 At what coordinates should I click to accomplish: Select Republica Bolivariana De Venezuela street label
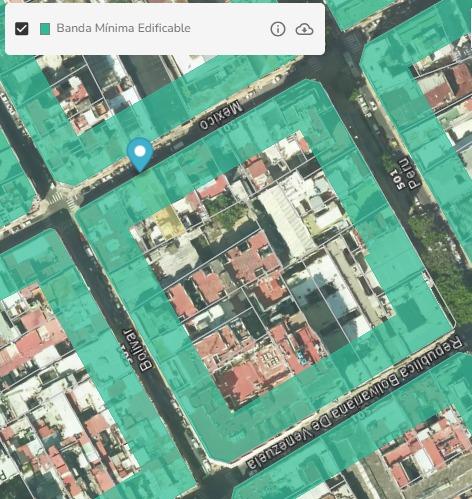355,403
